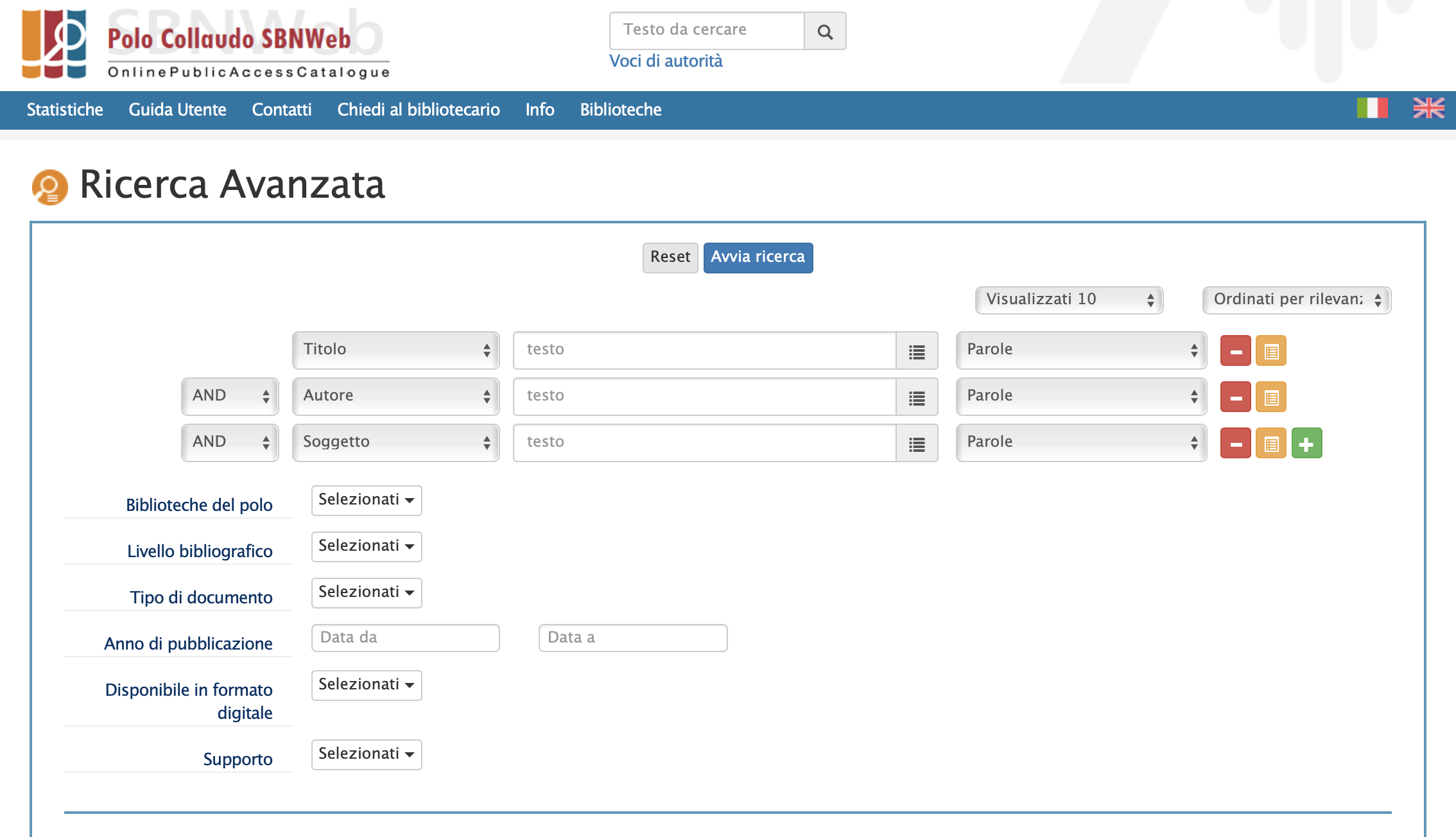Click the magnifying glass search icon
This screenshot has height=837, width=1456.
pos(825,31)
